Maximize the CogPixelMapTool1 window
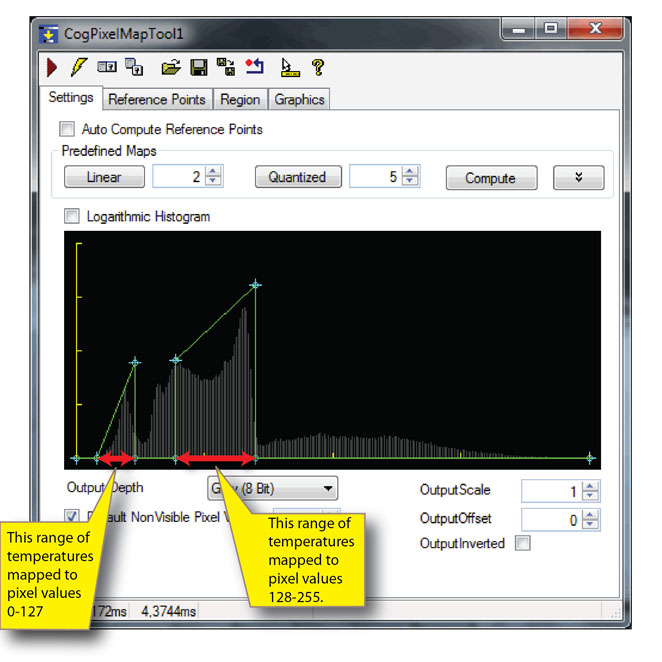The width and height of the screenshot is (662, 662). coord(551,29)
